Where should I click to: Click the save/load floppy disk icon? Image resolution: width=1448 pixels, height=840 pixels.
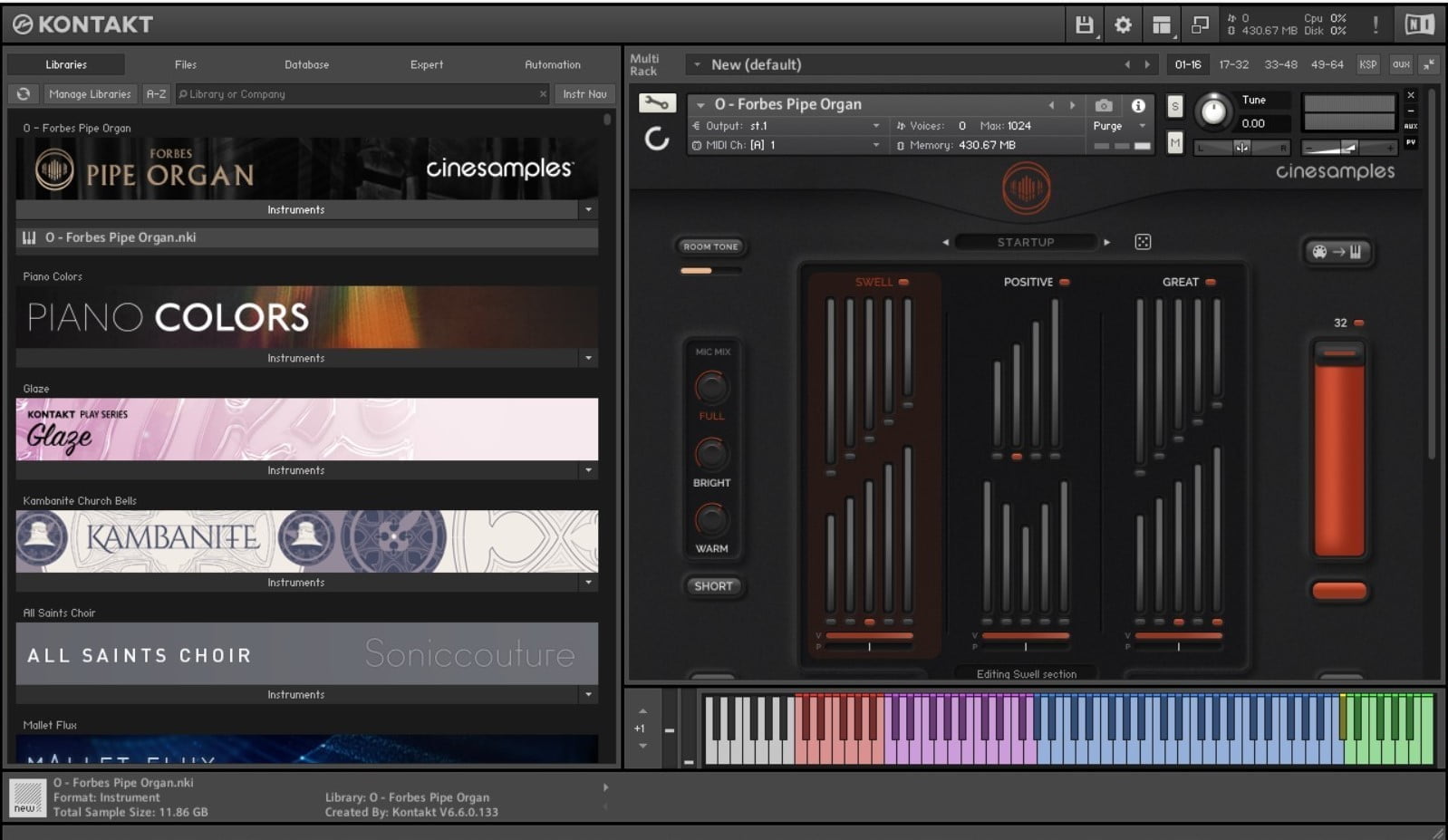point(1084,25)
